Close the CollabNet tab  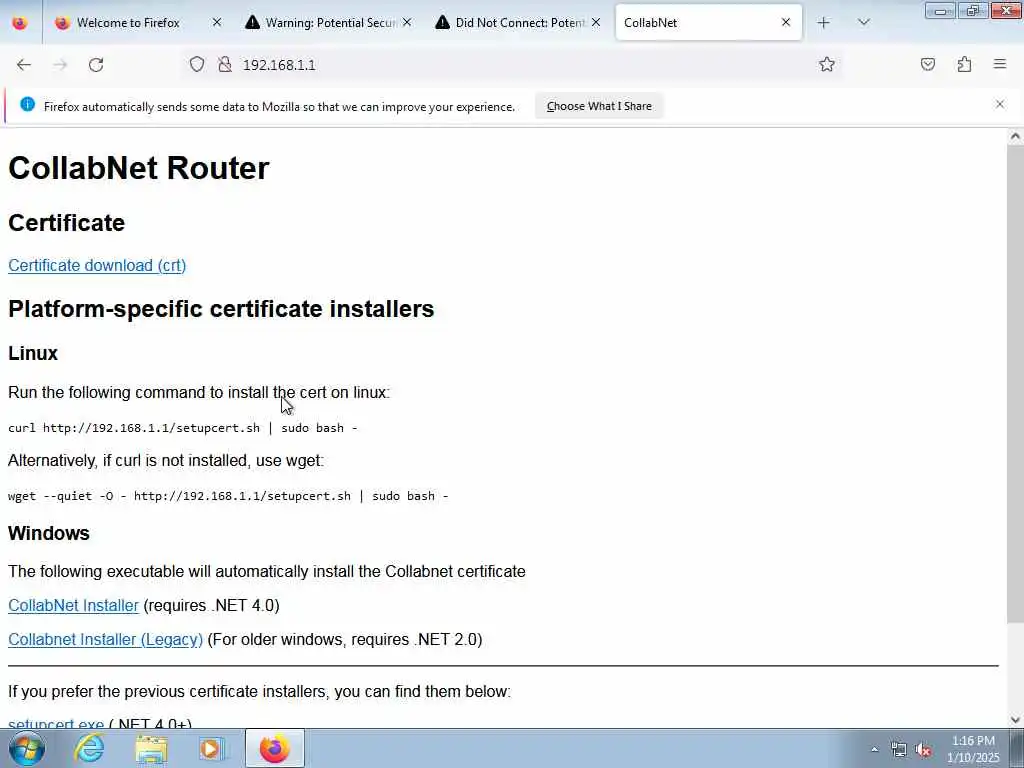(x=786, y=22)
